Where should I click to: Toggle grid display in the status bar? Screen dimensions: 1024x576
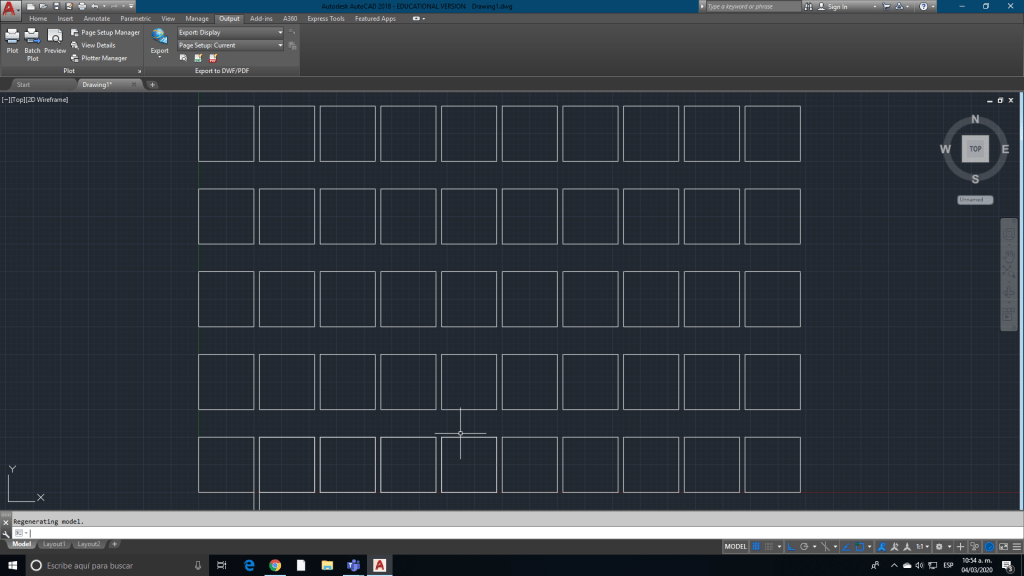(x=757, y=547)
